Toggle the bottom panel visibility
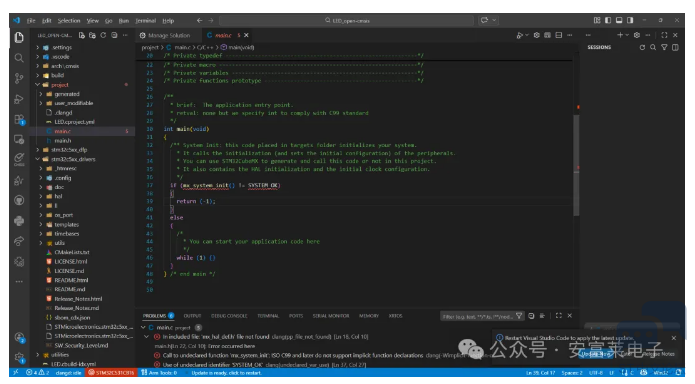695x384 pixels. [x=619, y=20]
